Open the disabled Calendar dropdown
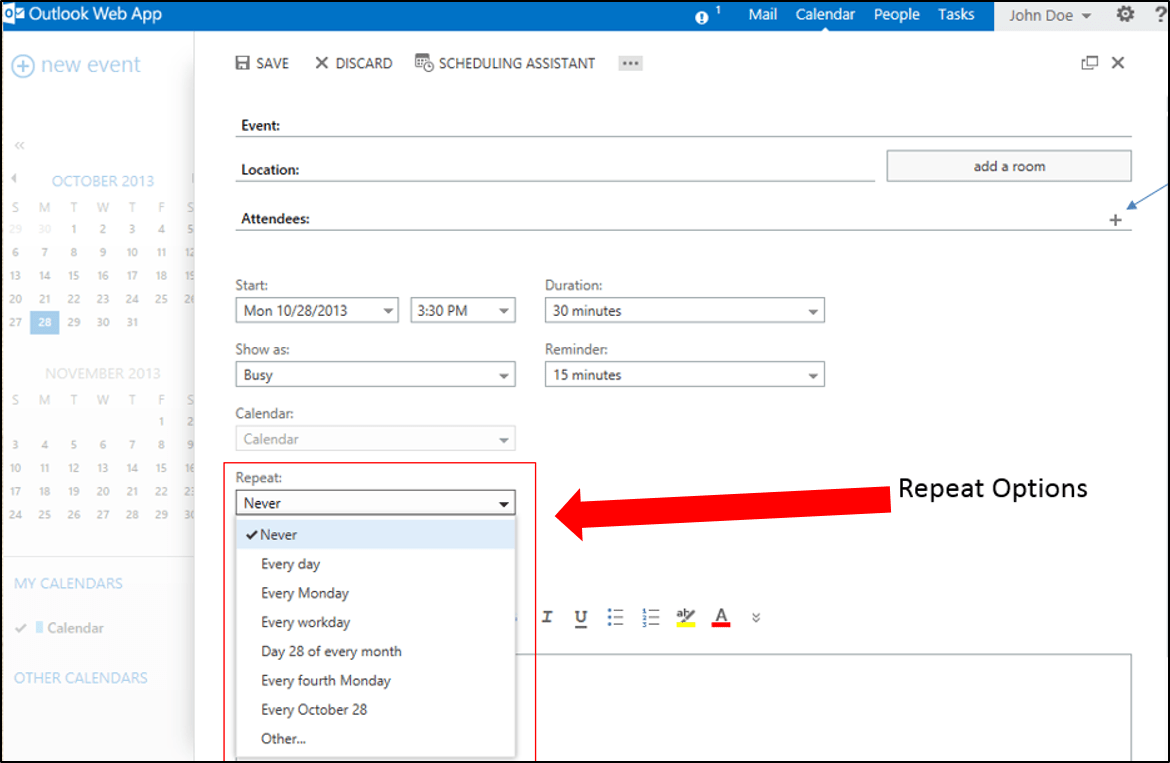This screenshot has height=763, width=1170. 375,439
